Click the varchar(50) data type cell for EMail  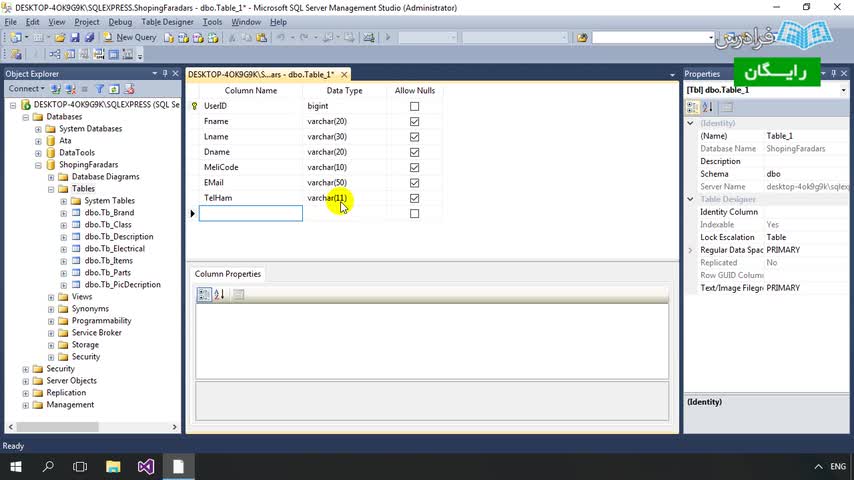pos(344,183)
